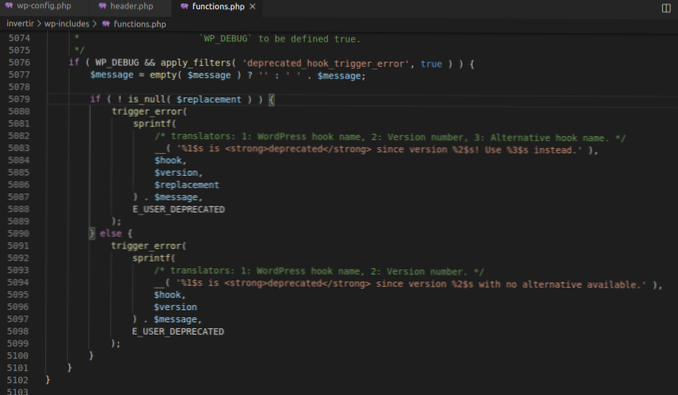Open the invertir breadcrumb folder
This screenshot has height=395, width=678.
click(20, 24)
